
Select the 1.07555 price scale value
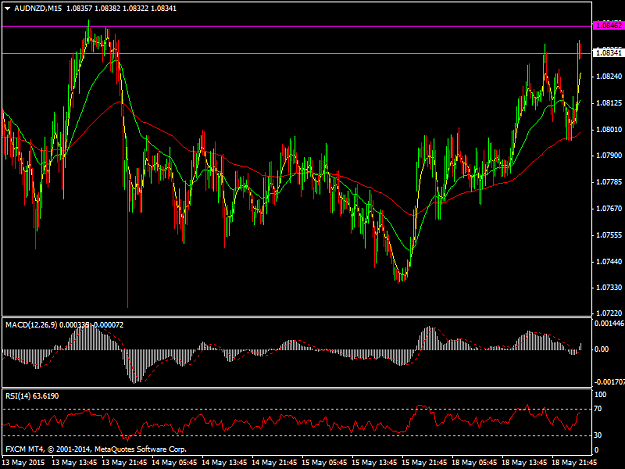609,235
